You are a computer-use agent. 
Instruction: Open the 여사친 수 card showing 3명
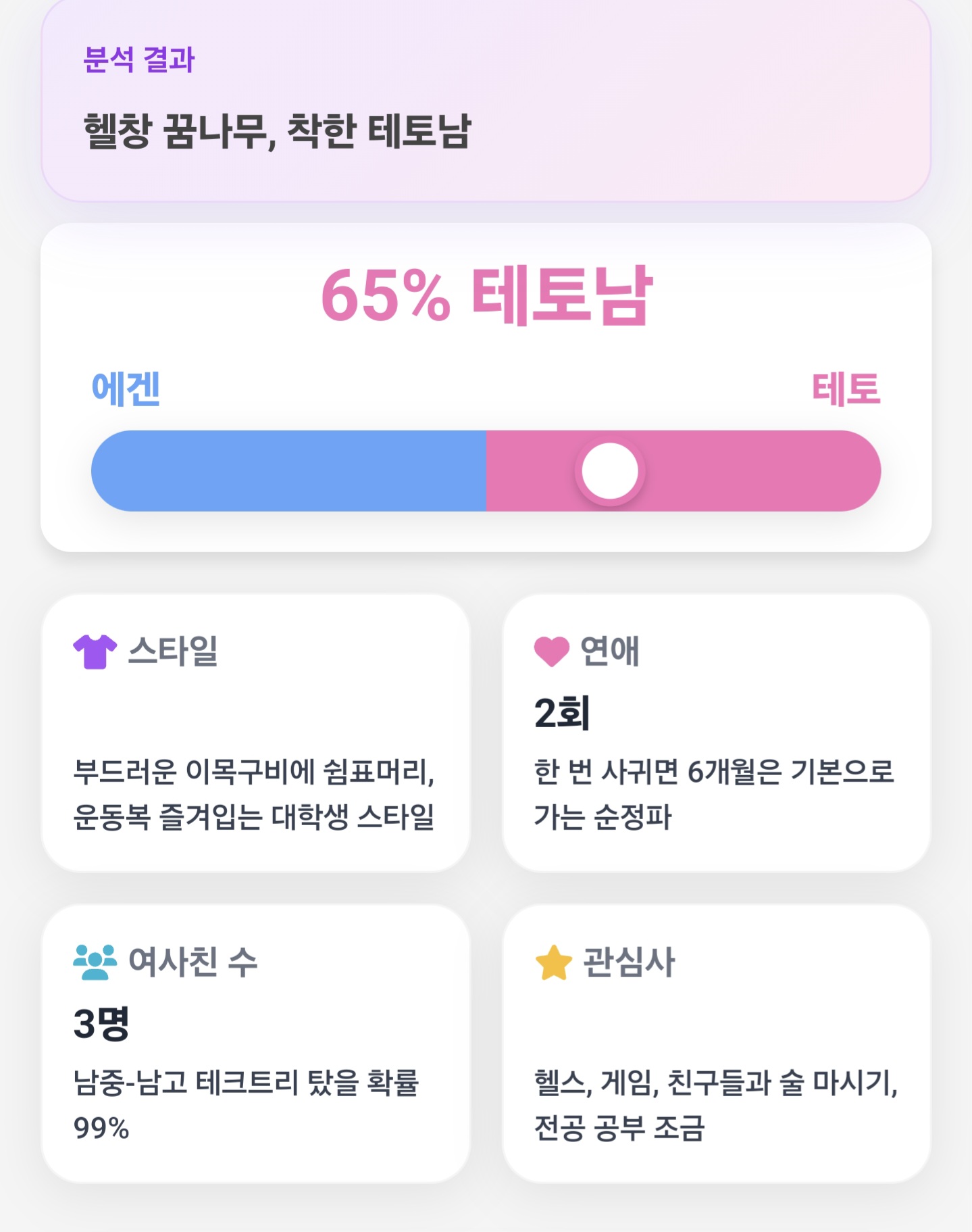pos(255,1044)
